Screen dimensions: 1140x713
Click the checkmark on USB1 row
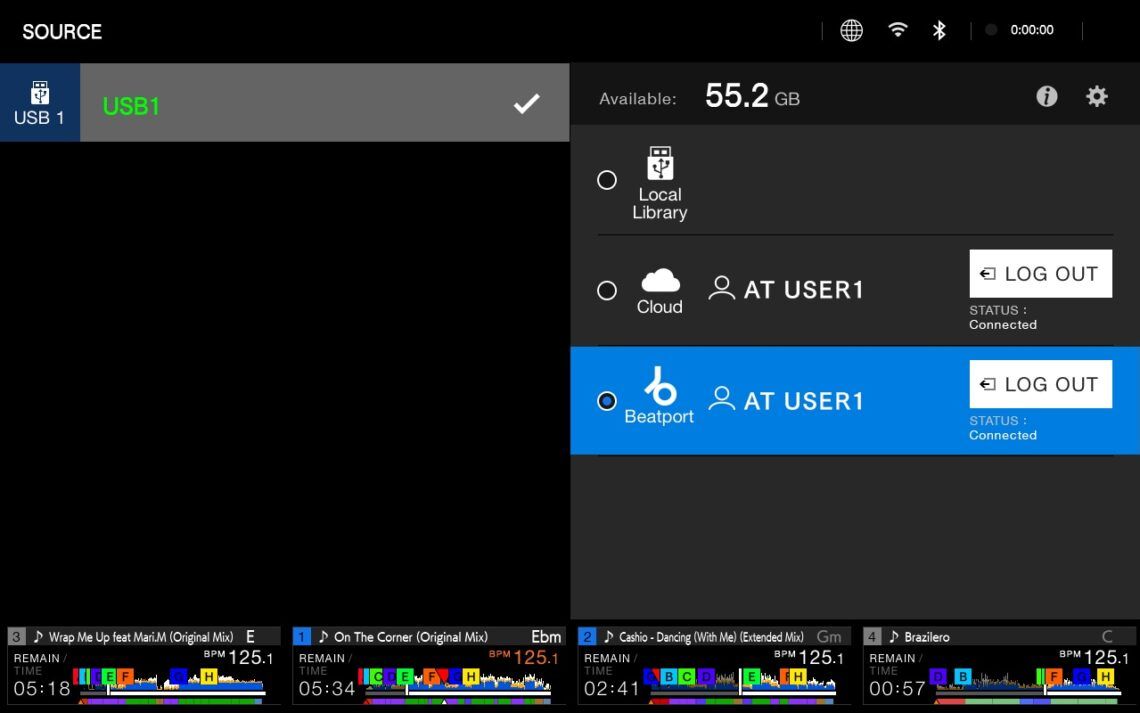click(x=526, y=104)
